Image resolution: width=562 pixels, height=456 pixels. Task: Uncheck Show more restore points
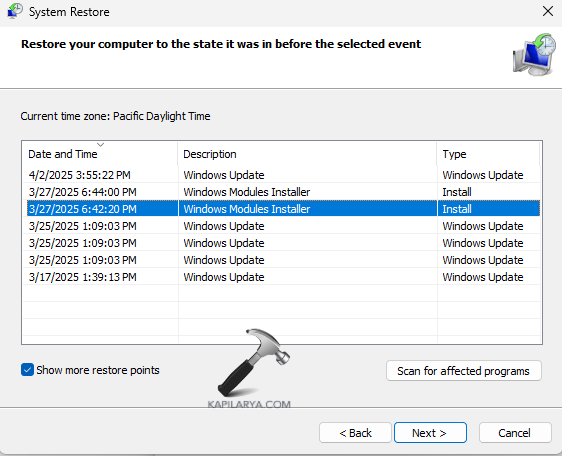click(x=27, y=370)
